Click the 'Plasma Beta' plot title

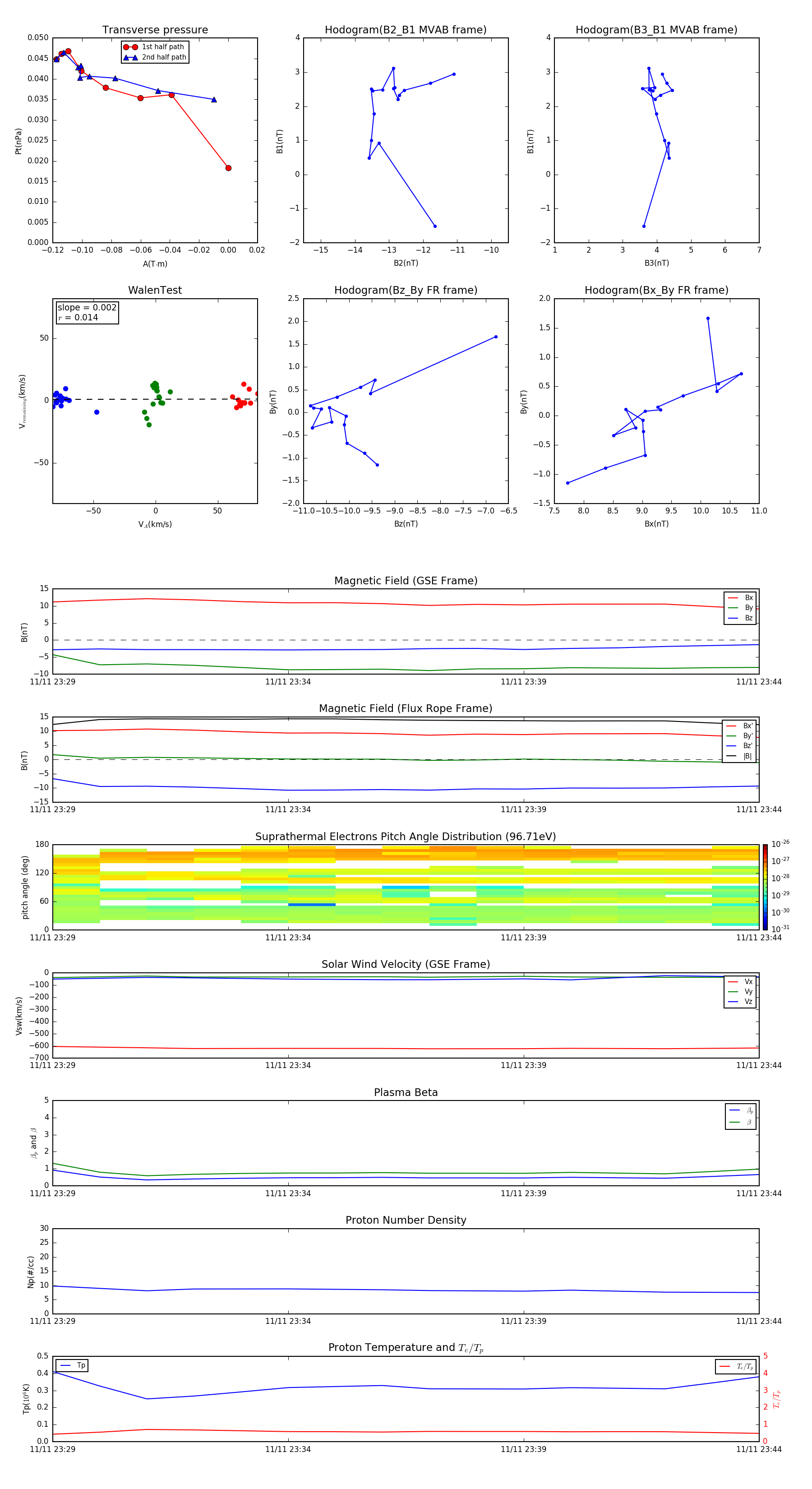[406, 1092]
